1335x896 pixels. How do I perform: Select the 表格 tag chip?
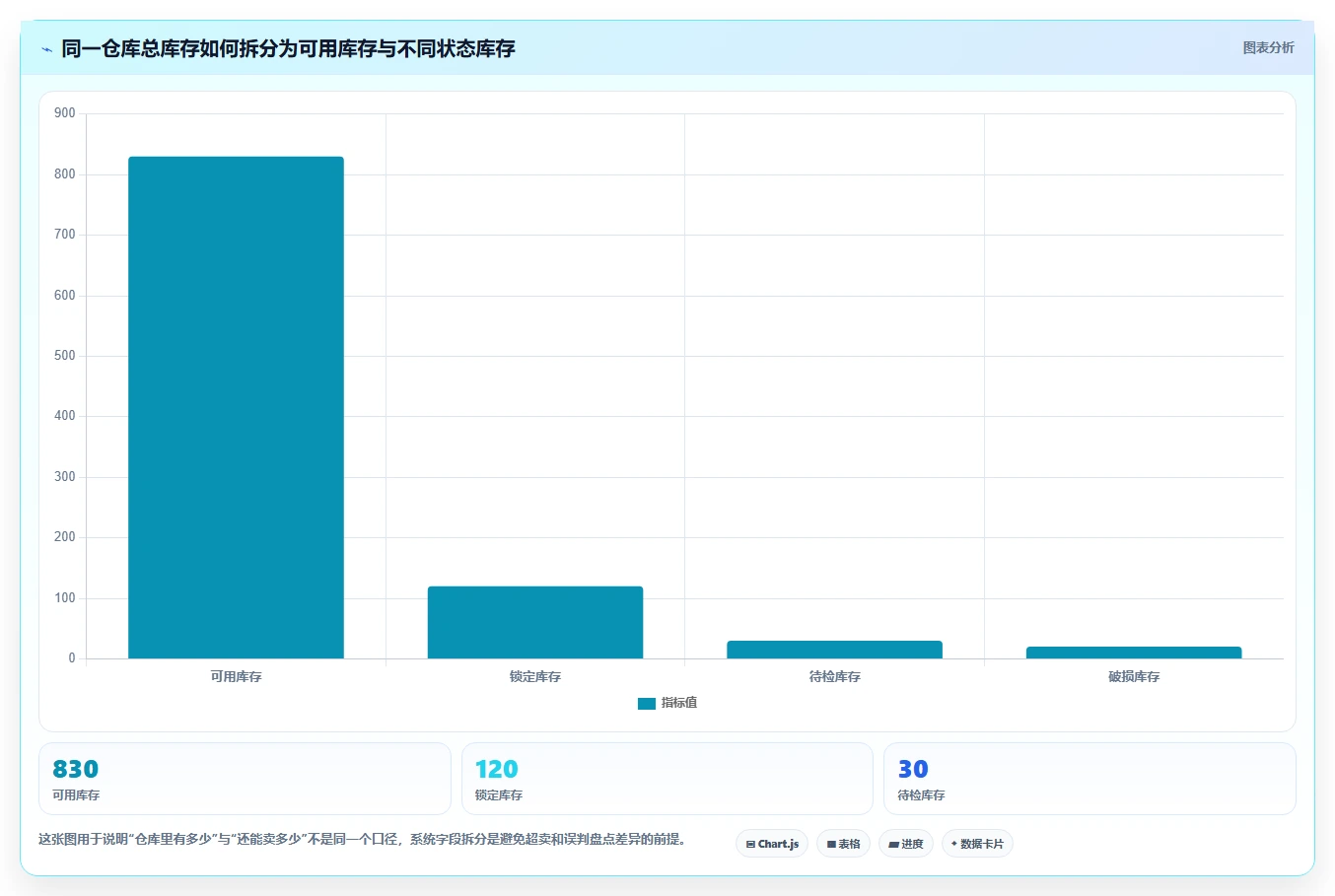(x=843, y=844)
